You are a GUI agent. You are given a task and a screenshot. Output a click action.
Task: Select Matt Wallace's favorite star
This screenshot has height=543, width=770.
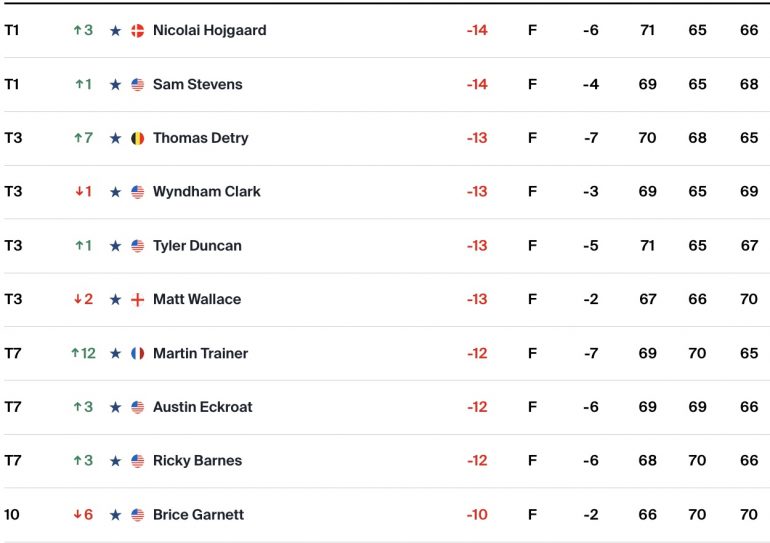pos(115,299)
